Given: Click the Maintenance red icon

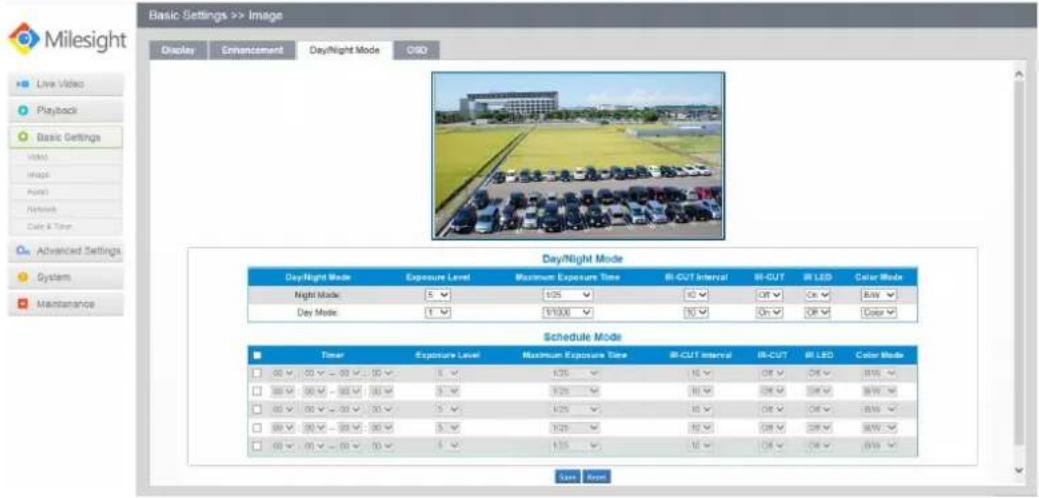Looking at the screenshot, I should coord(23,303).
